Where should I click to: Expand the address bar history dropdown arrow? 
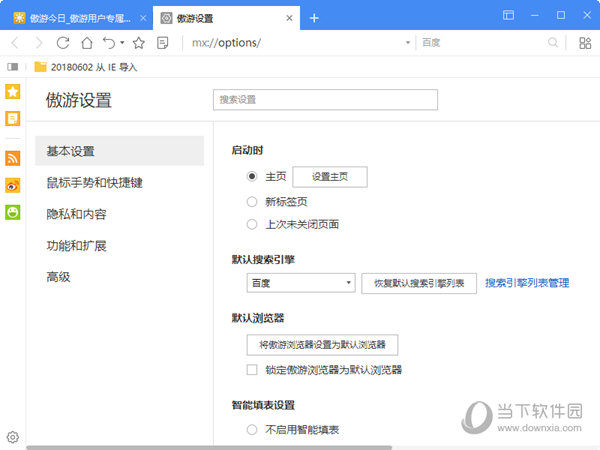(x=408, y=43)
